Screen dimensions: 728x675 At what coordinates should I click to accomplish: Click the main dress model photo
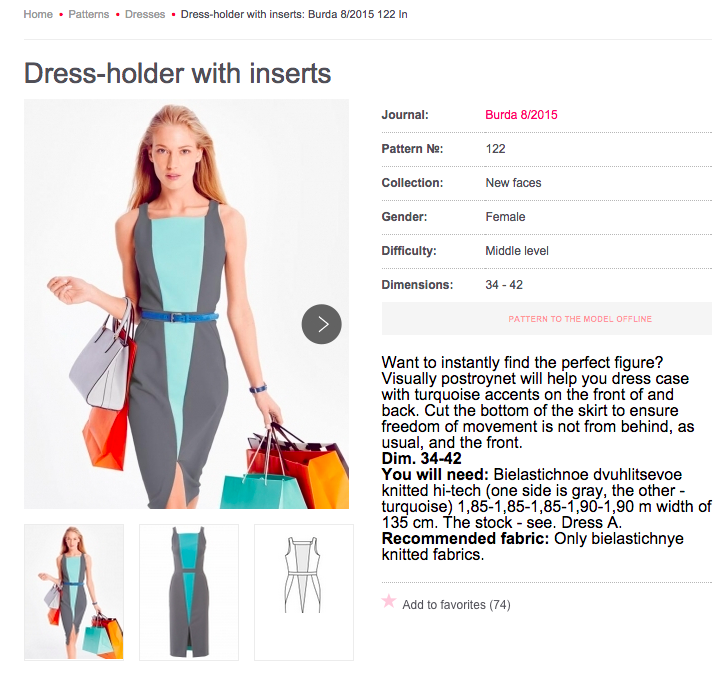point(186,304)
